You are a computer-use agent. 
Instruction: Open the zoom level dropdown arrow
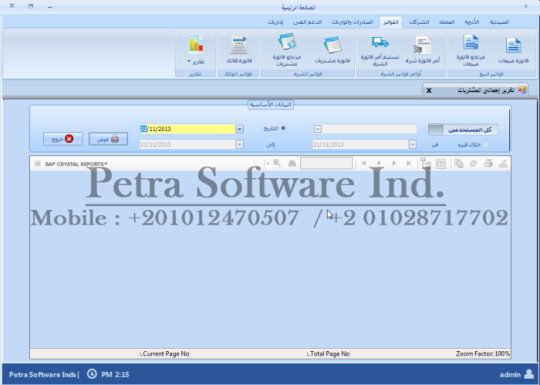coord(268,164)
